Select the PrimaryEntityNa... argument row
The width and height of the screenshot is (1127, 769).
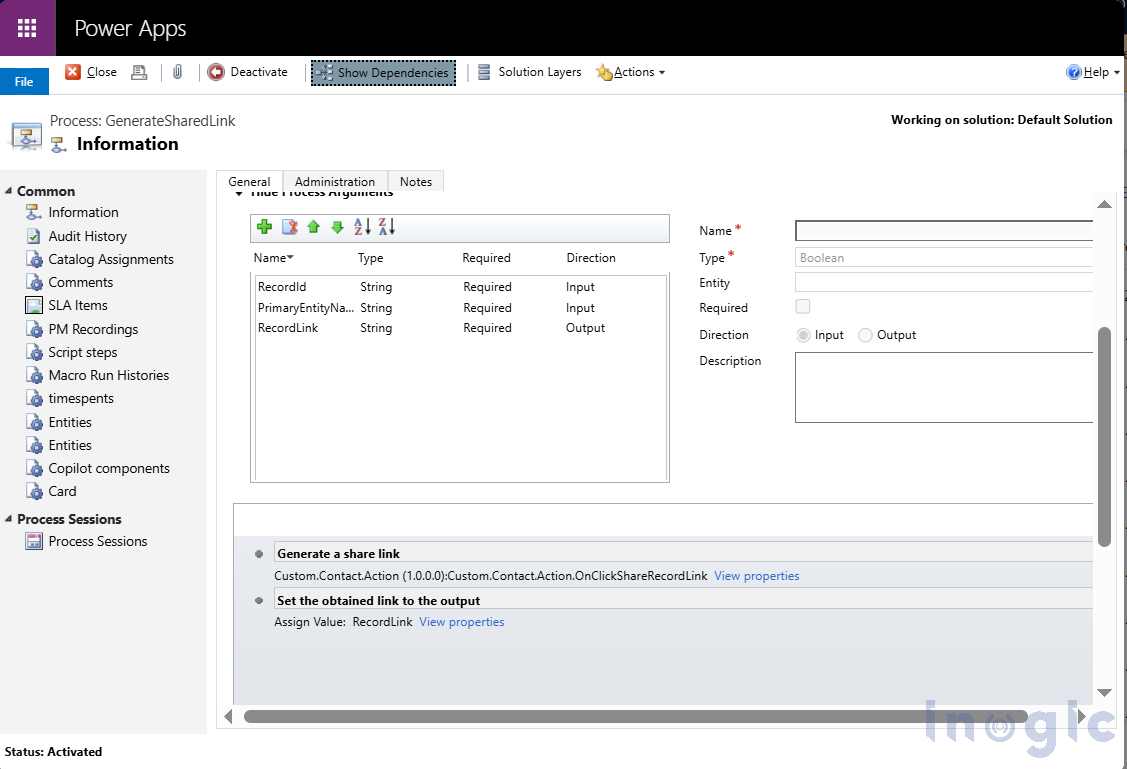click(x=460, y=308)
